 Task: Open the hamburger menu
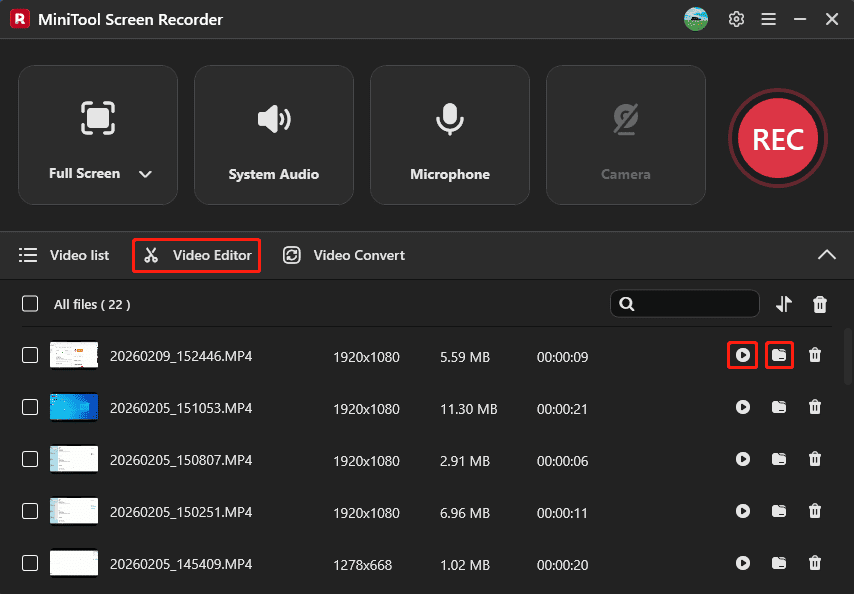pyautogui.click(x=768, y=19)
